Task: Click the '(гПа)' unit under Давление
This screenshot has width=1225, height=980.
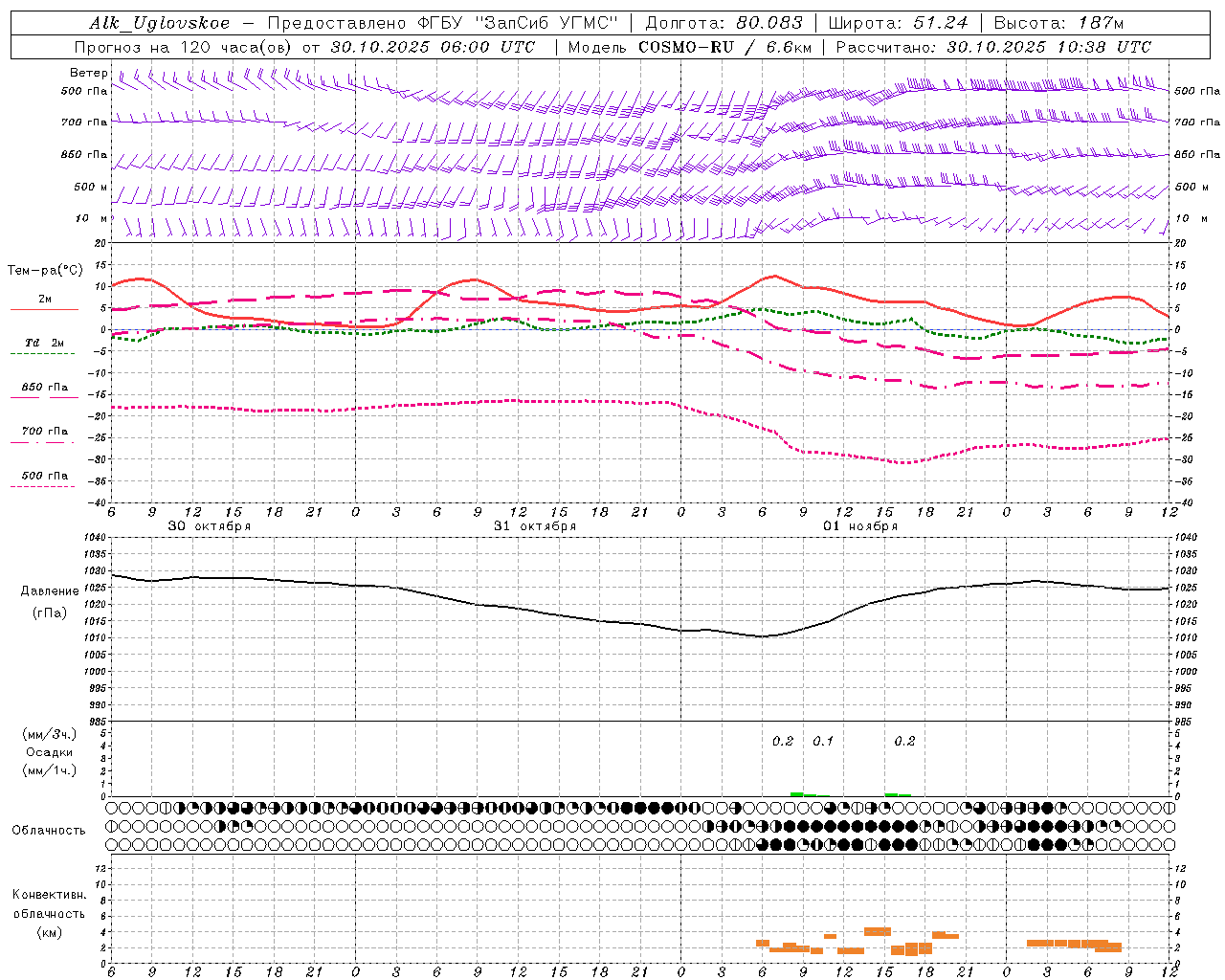Action: [x=50, y=613]
